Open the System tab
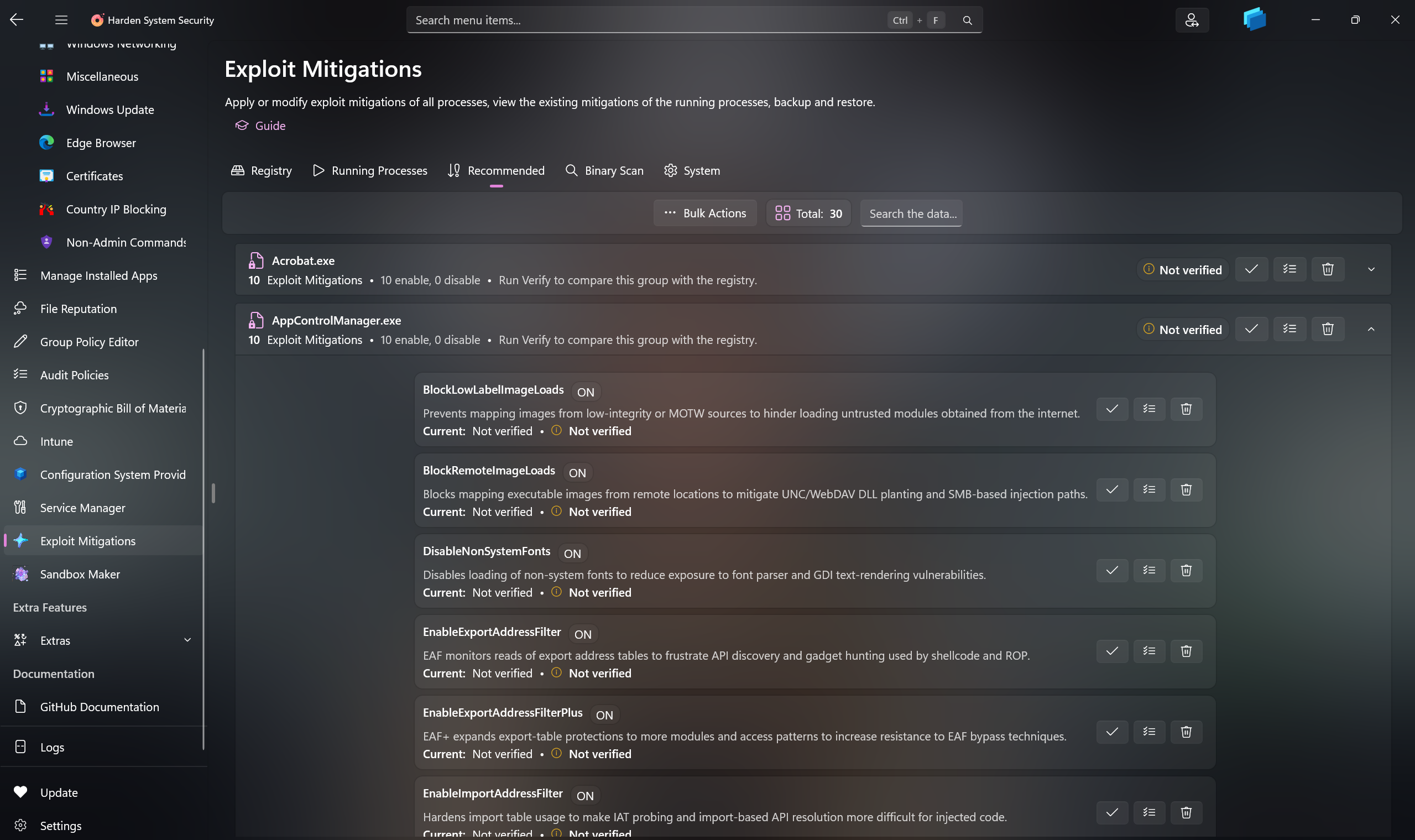Screen dimensions: 1415x840 [x=692, y=170]
